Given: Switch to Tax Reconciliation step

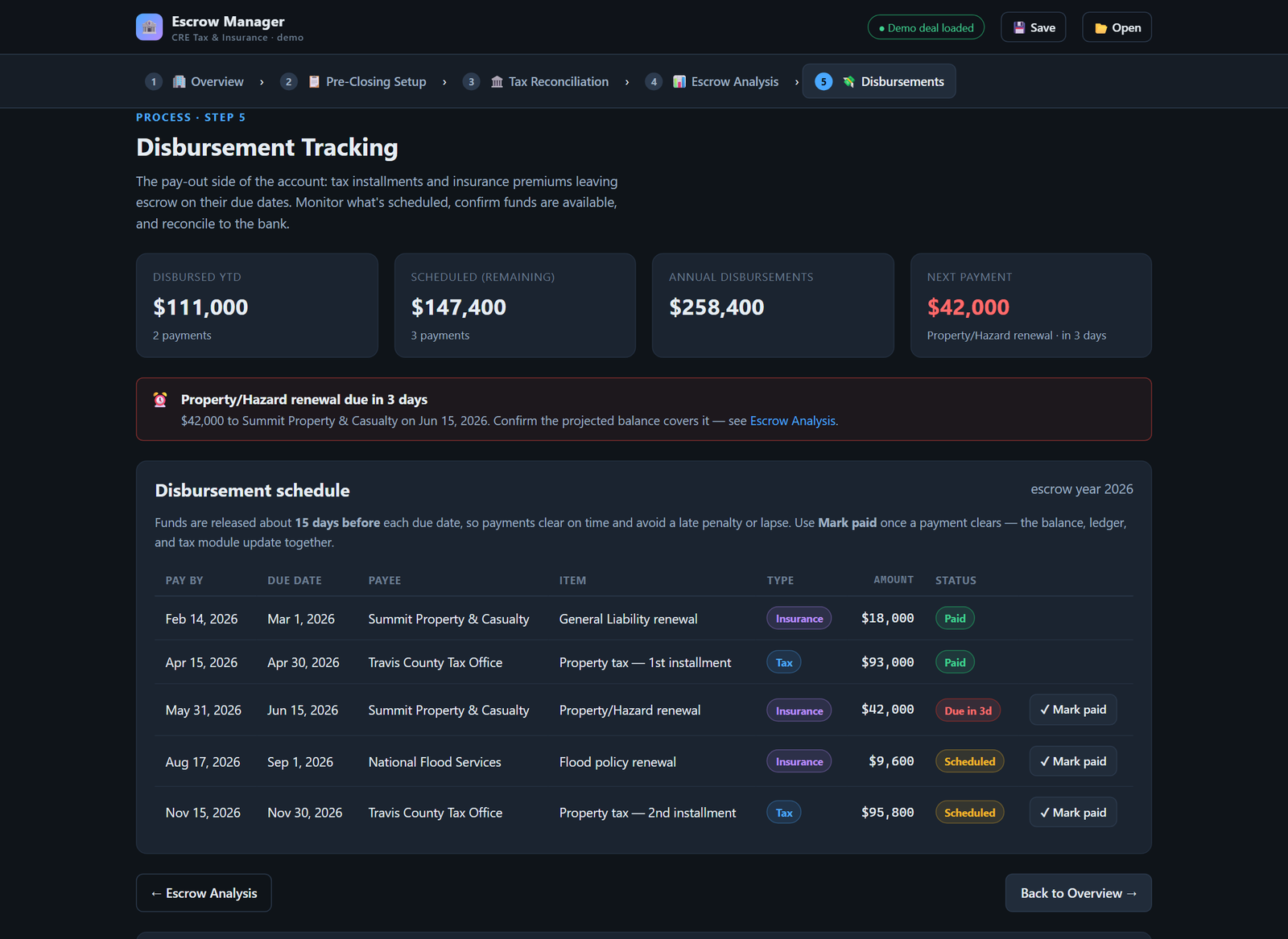Looking at the screenshot, I should (x=536, y=81).
